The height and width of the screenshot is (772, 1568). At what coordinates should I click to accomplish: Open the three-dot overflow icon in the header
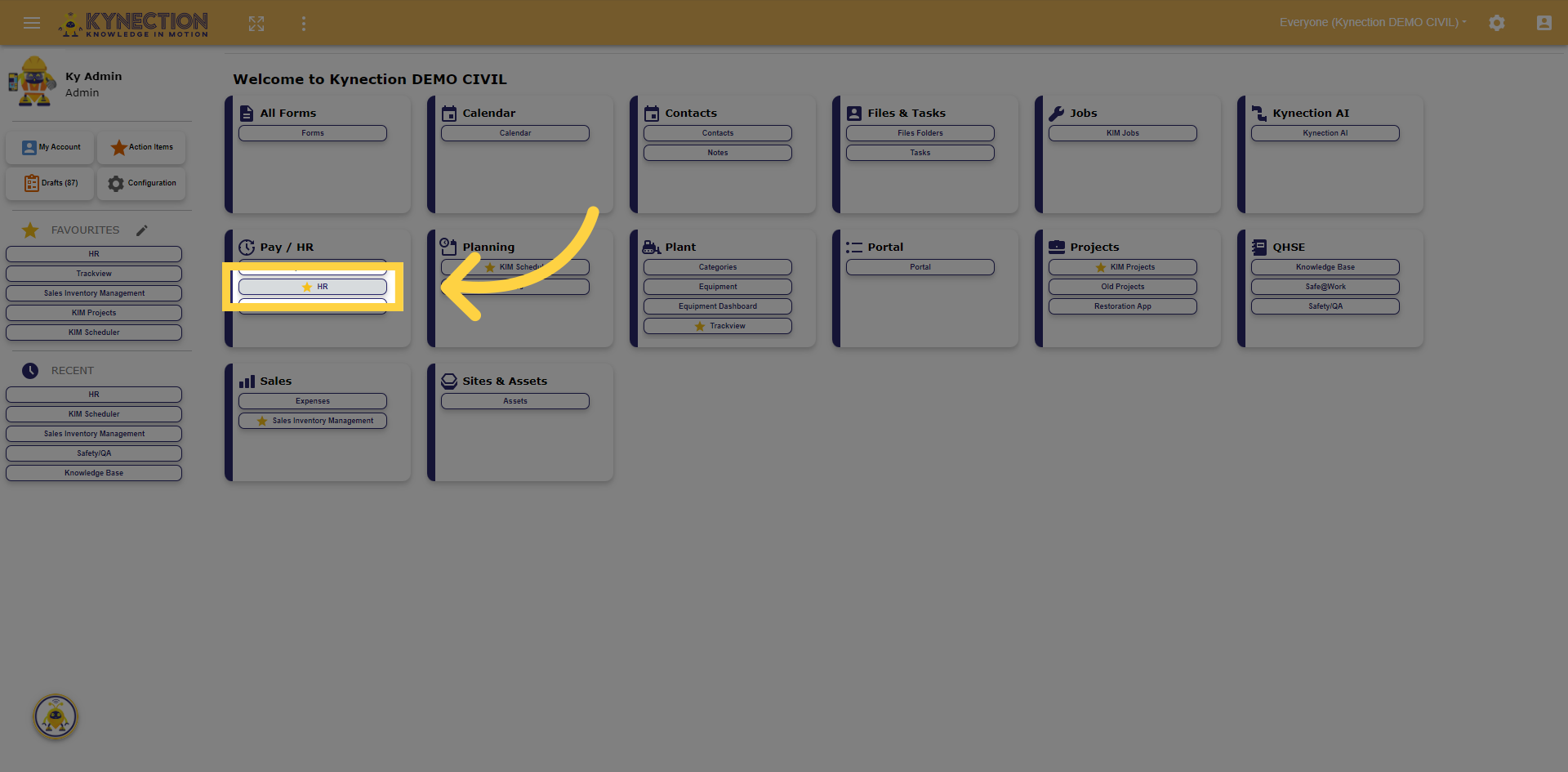click(x=303, y=23)
